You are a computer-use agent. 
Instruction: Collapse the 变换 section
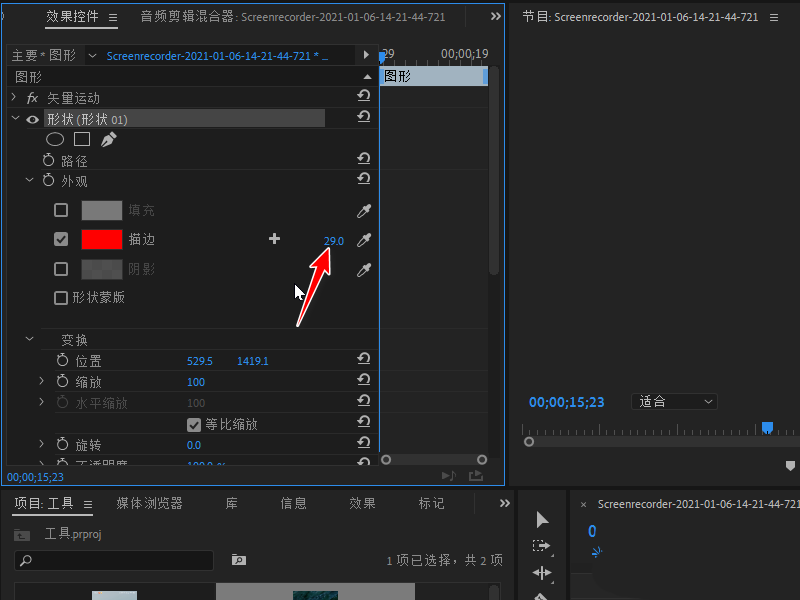coord(28,339)
